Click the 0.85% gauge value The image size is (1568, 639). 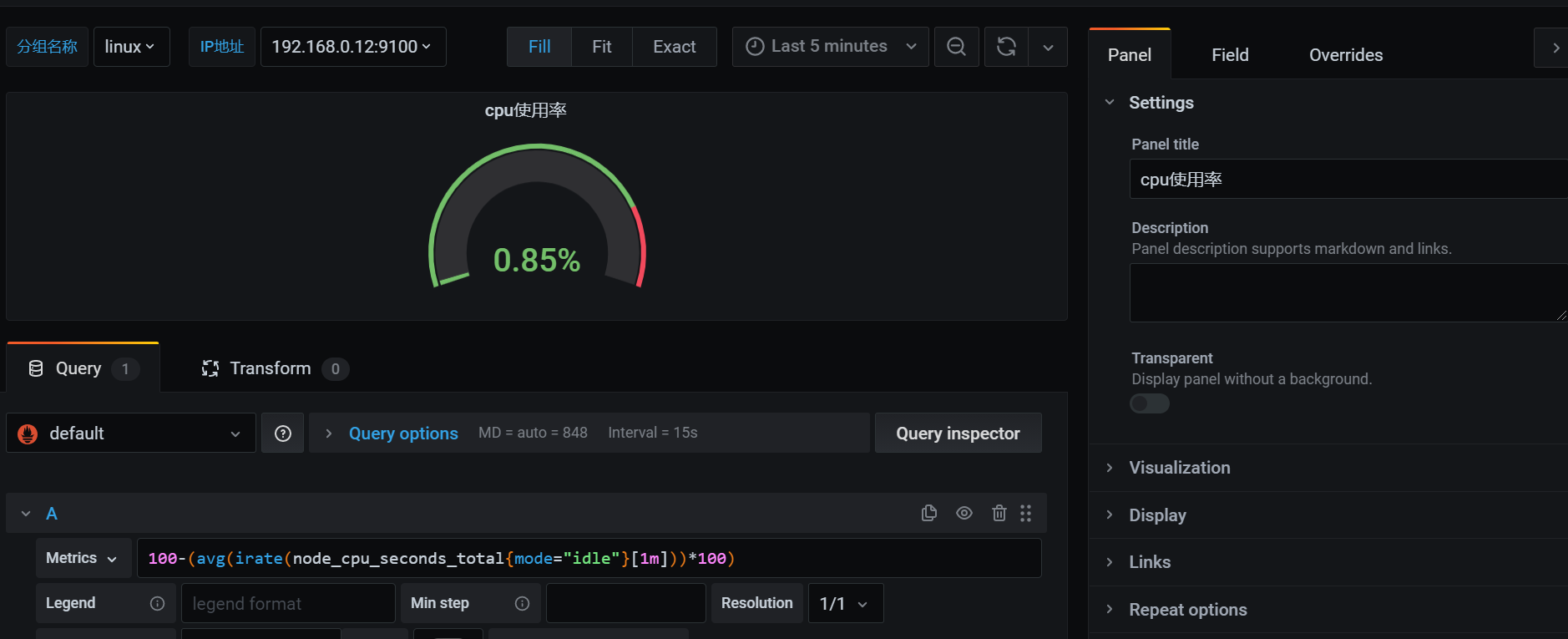coord(537,260)
